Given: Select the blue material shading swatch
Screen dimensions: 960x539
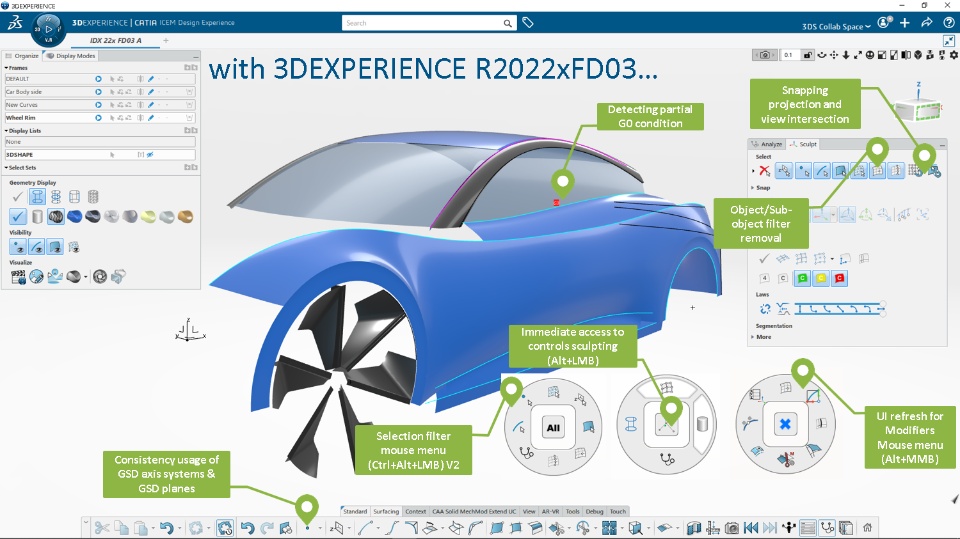Looking at the screenshot, I should coord(74,216).
